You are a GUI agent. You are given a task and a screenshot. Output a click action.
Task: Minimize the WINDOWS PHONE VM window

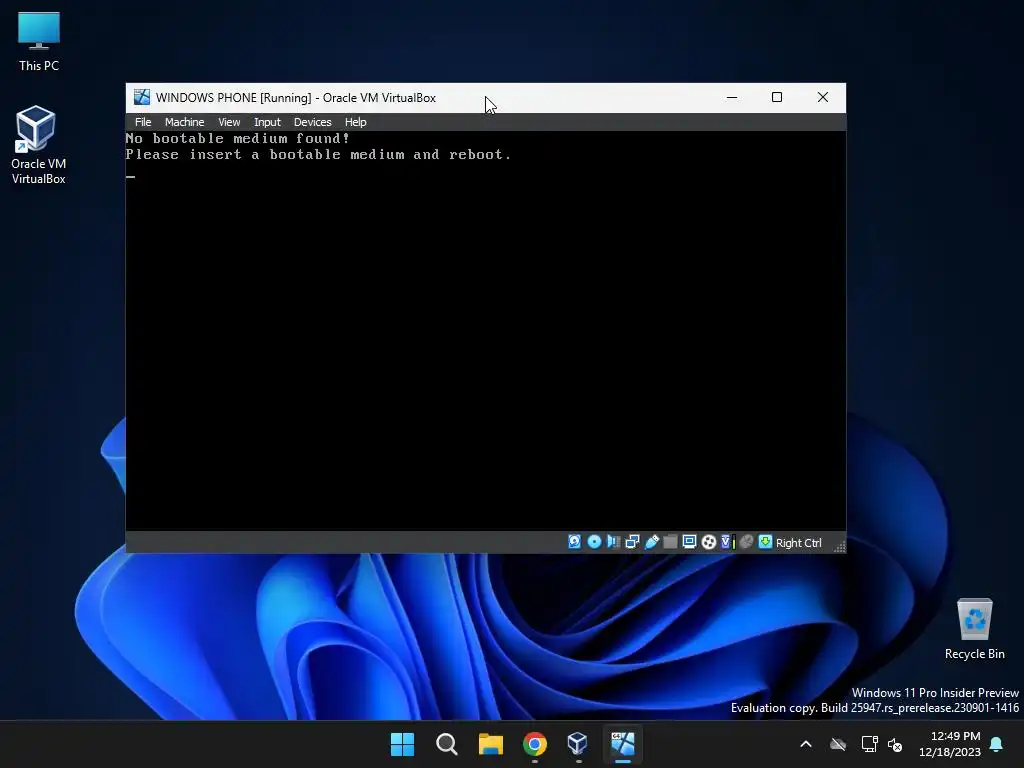pyautogui.click(x=732, y=97)
